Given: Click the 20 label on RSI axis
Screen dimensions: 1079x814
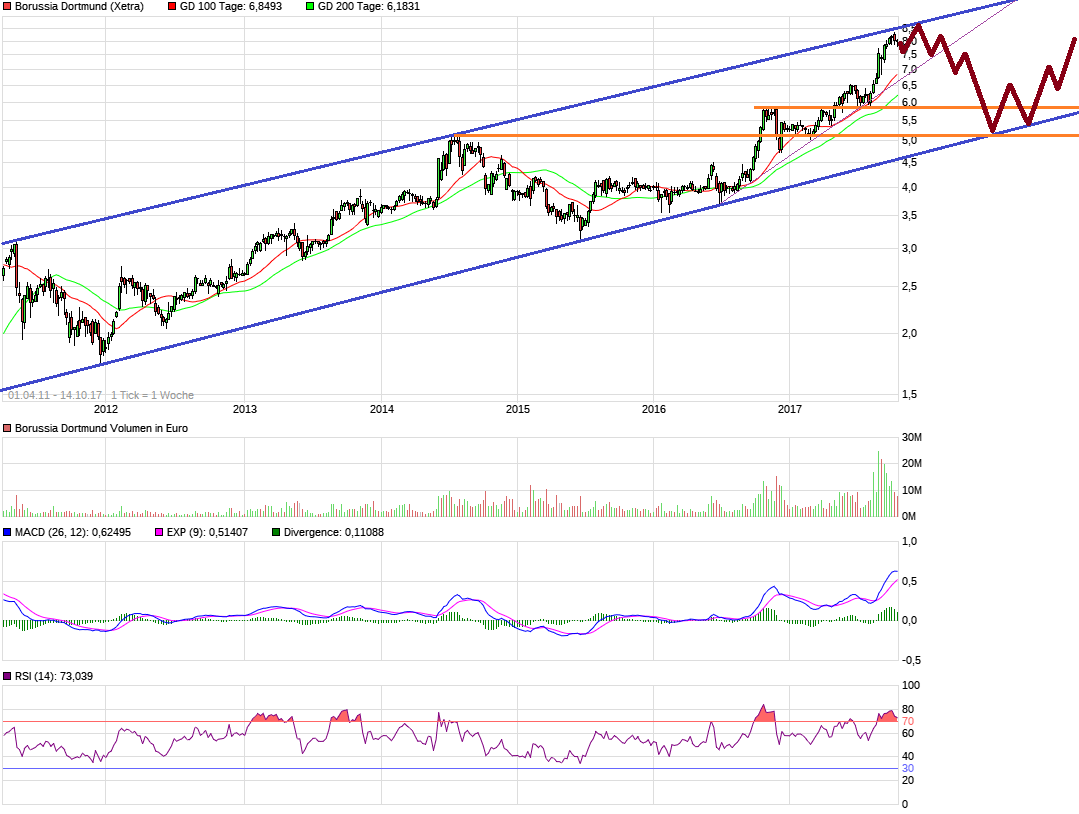Looking at the screenshot, I should point(908,780).
